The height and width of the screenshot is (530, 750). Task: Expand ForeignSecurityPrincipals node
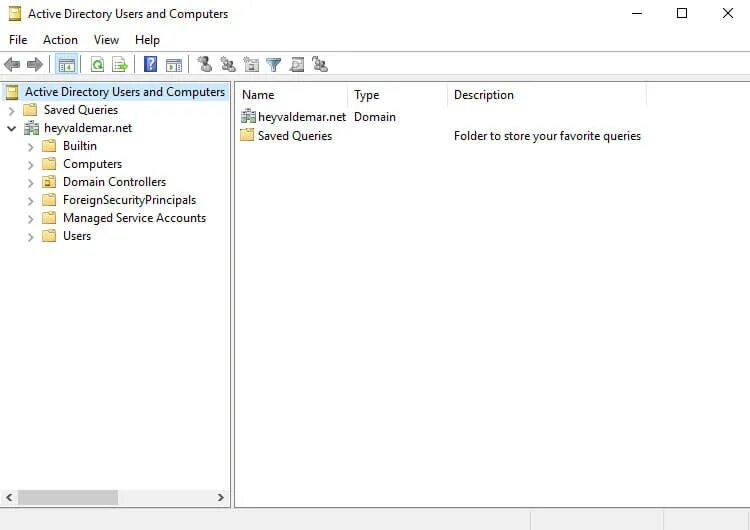(31, 201)
